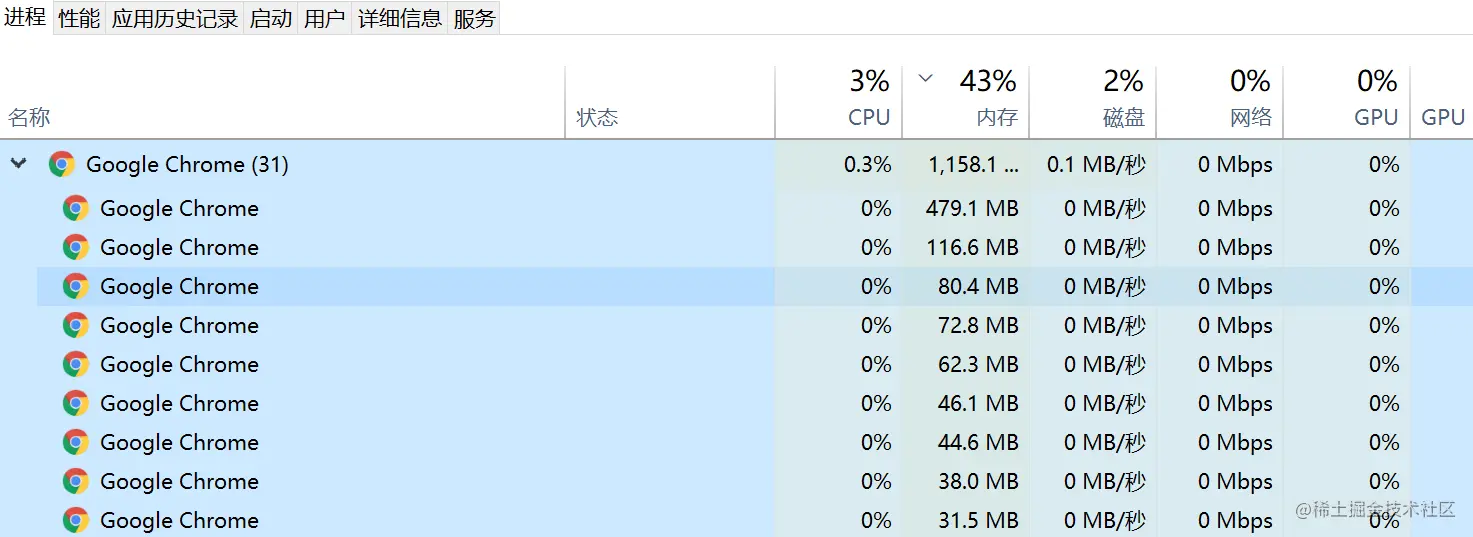Image resolution: width=1473 pixels, height=537 pixels.
Task: Sort by the 磁盘 2% column header
Action: point(1093,102)
